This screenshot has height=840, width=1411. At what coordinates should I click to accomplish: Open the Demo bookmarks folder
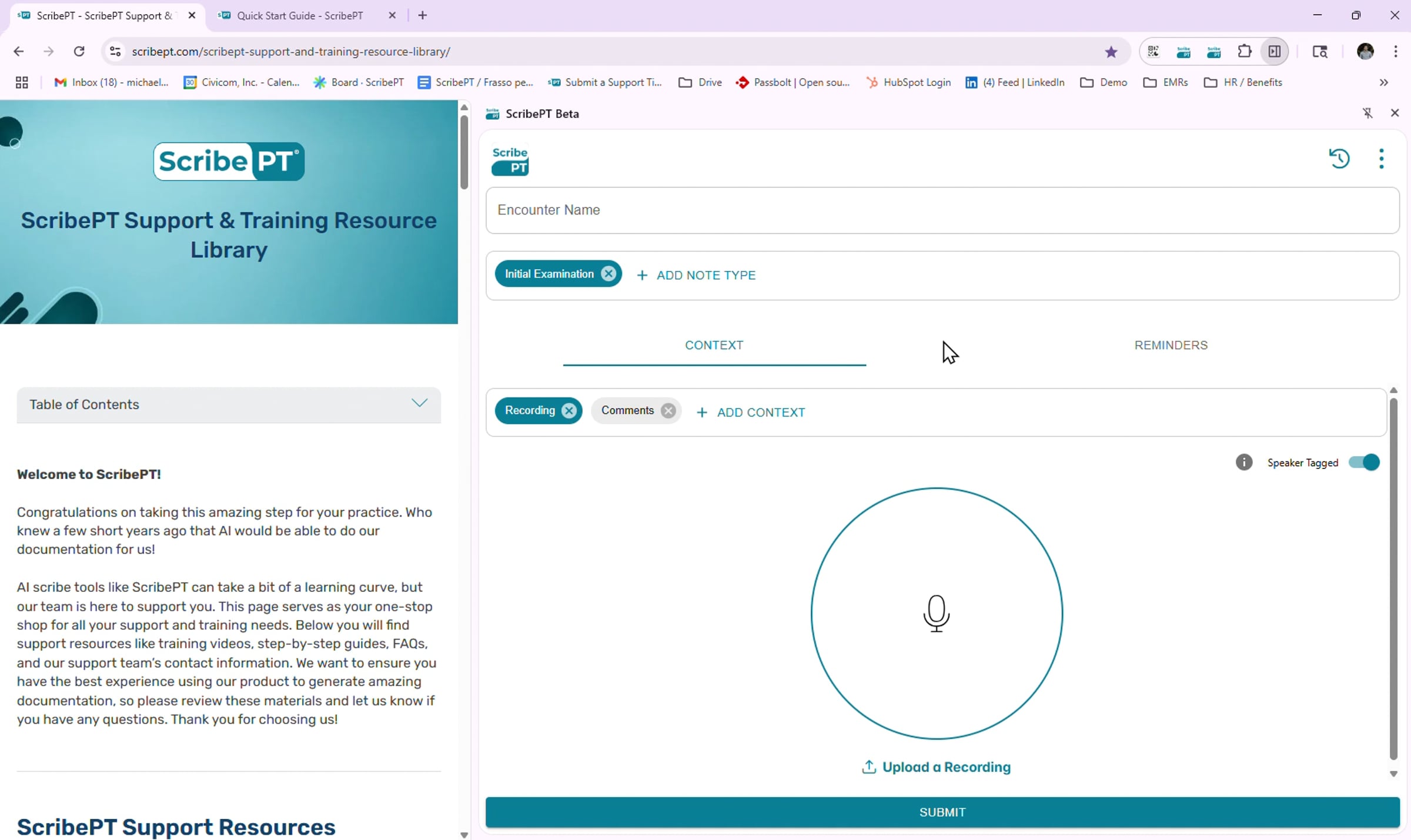pyautogui.click(x=1104, y=82)
